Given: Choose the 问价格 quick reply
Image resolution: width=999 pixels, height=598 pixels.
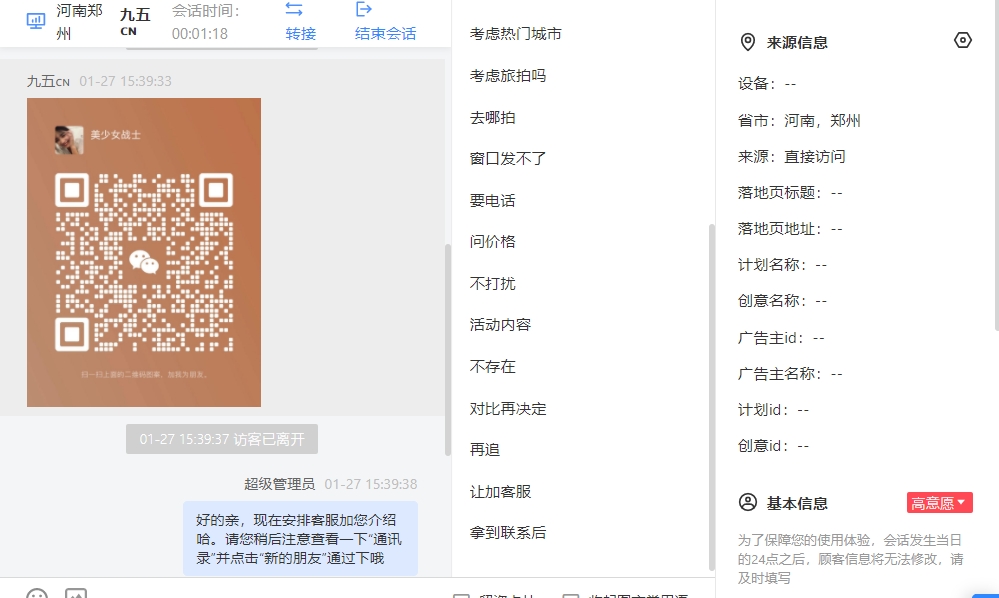Looking at the screenshot, I should coord(492,241).
